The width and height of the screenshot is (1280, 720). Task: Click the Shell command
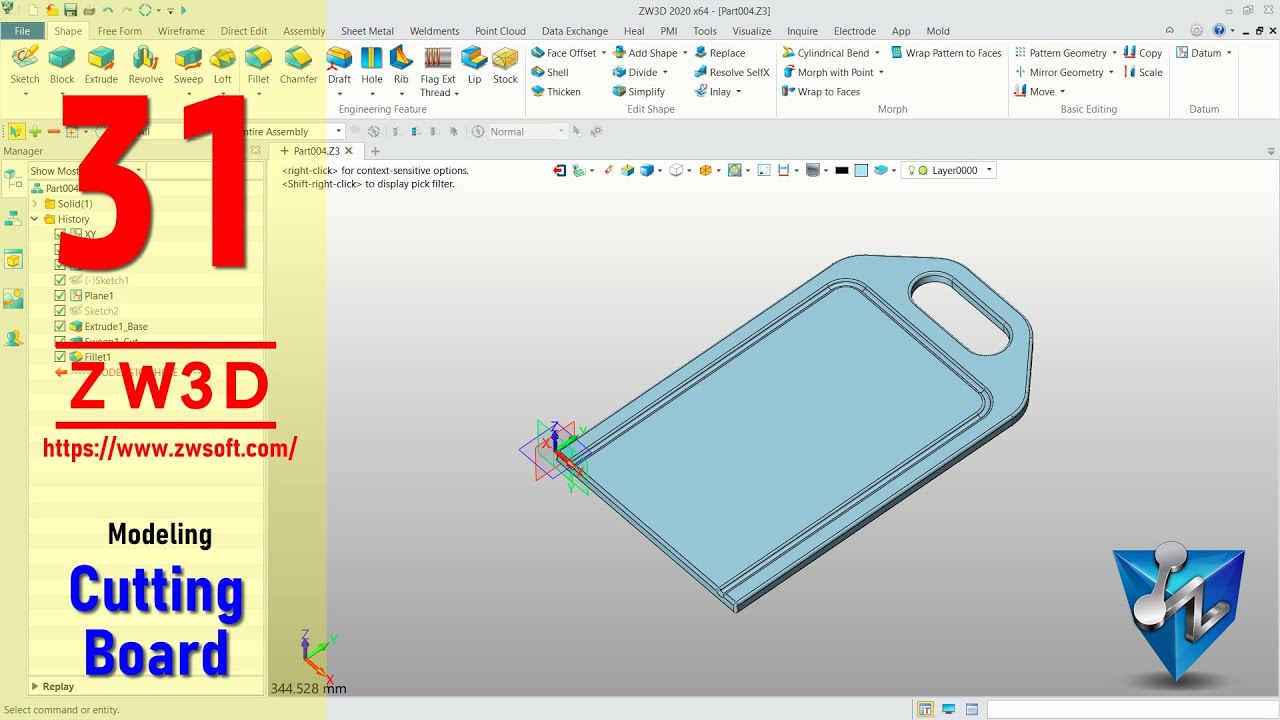pos(550,72)
